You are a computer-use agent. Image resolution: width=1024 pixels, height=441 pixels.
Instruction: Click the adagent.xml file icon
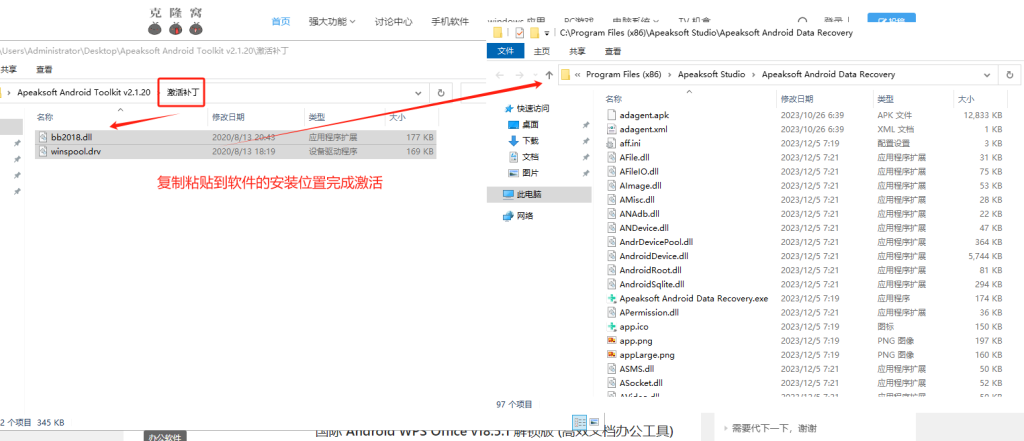tap(611, 129)
